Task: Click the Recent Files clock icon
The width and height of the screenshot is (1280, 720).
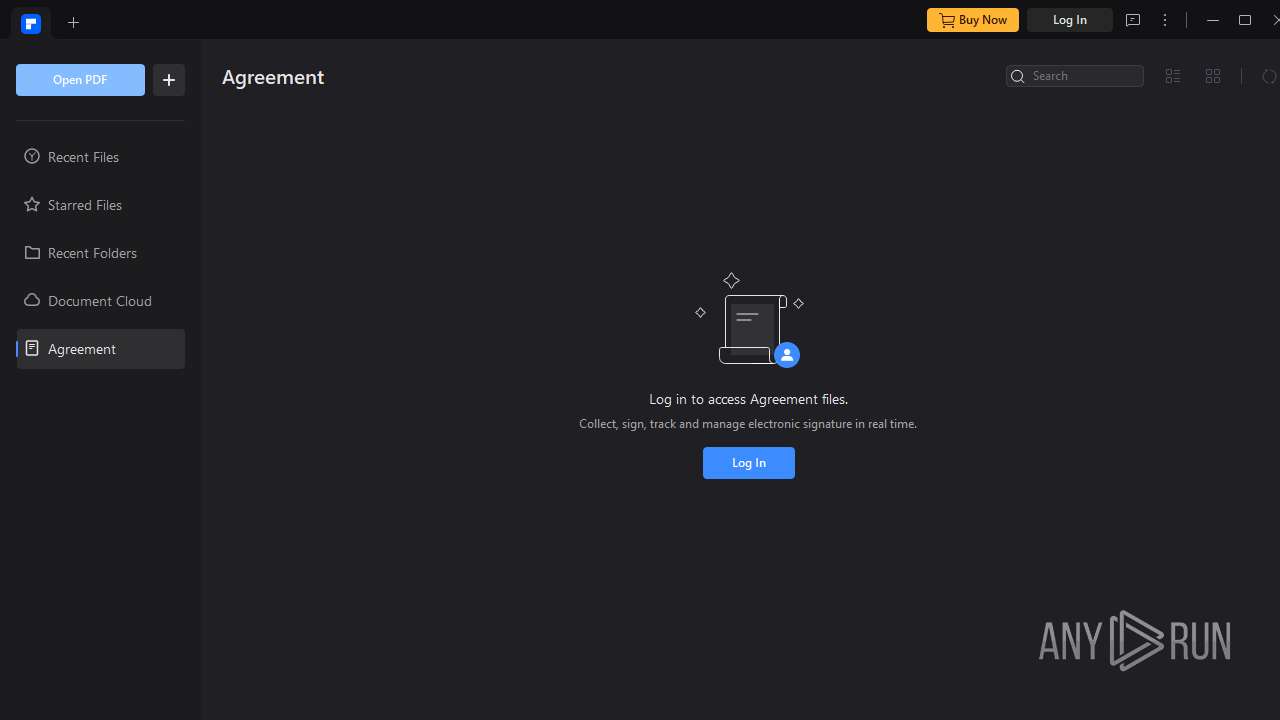Action: [32, 156]
